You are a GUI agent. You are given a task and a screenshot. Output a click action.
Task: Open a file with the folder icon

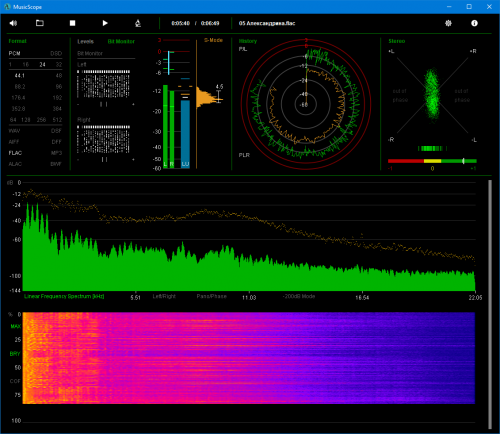click(40, 23)
